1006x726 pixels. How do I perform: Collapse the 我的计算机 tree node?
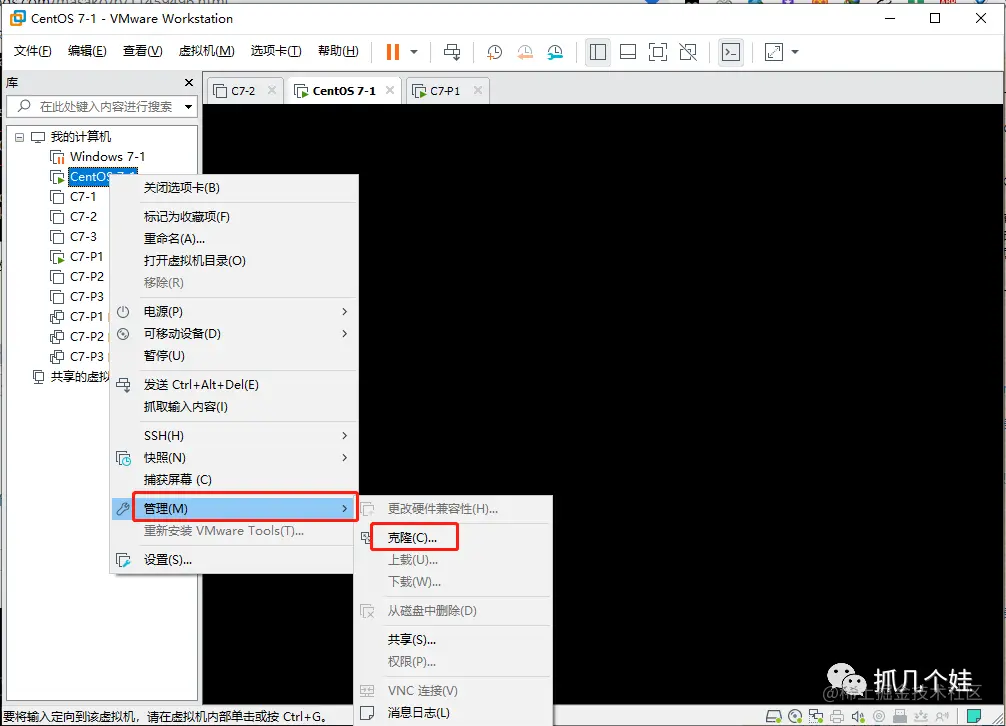click(19, 137)
